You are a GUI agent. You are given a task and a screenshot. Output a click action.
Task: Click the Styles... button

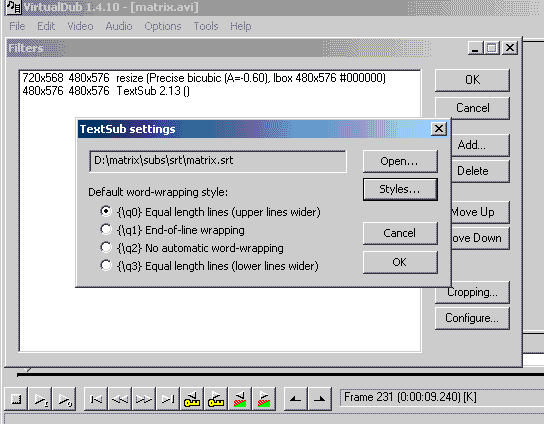coord(400,189)
